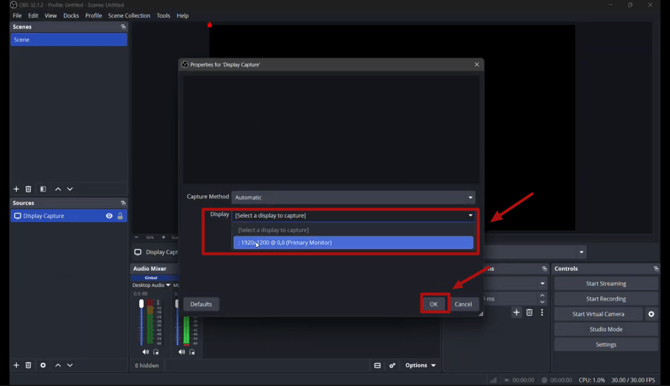Click Display Capture monitor icon in source toolbar
Screen dimensions: 670x386
138,252
